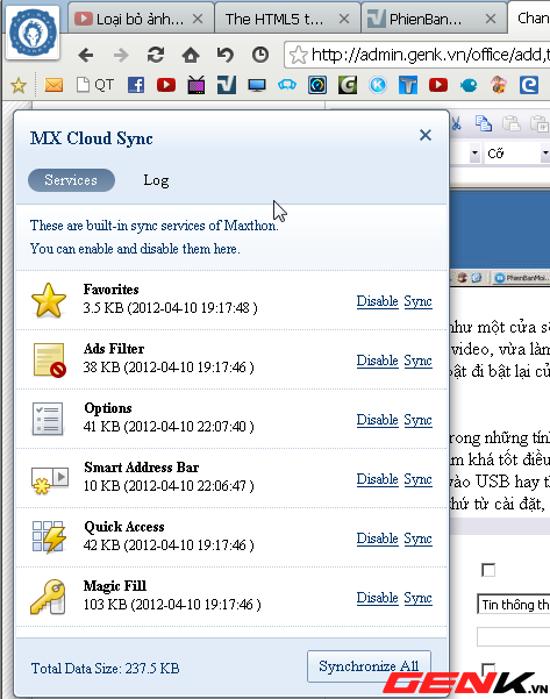Click the Favorites star service icon
The image size is (550, 699).
click(x=49, y=300)
